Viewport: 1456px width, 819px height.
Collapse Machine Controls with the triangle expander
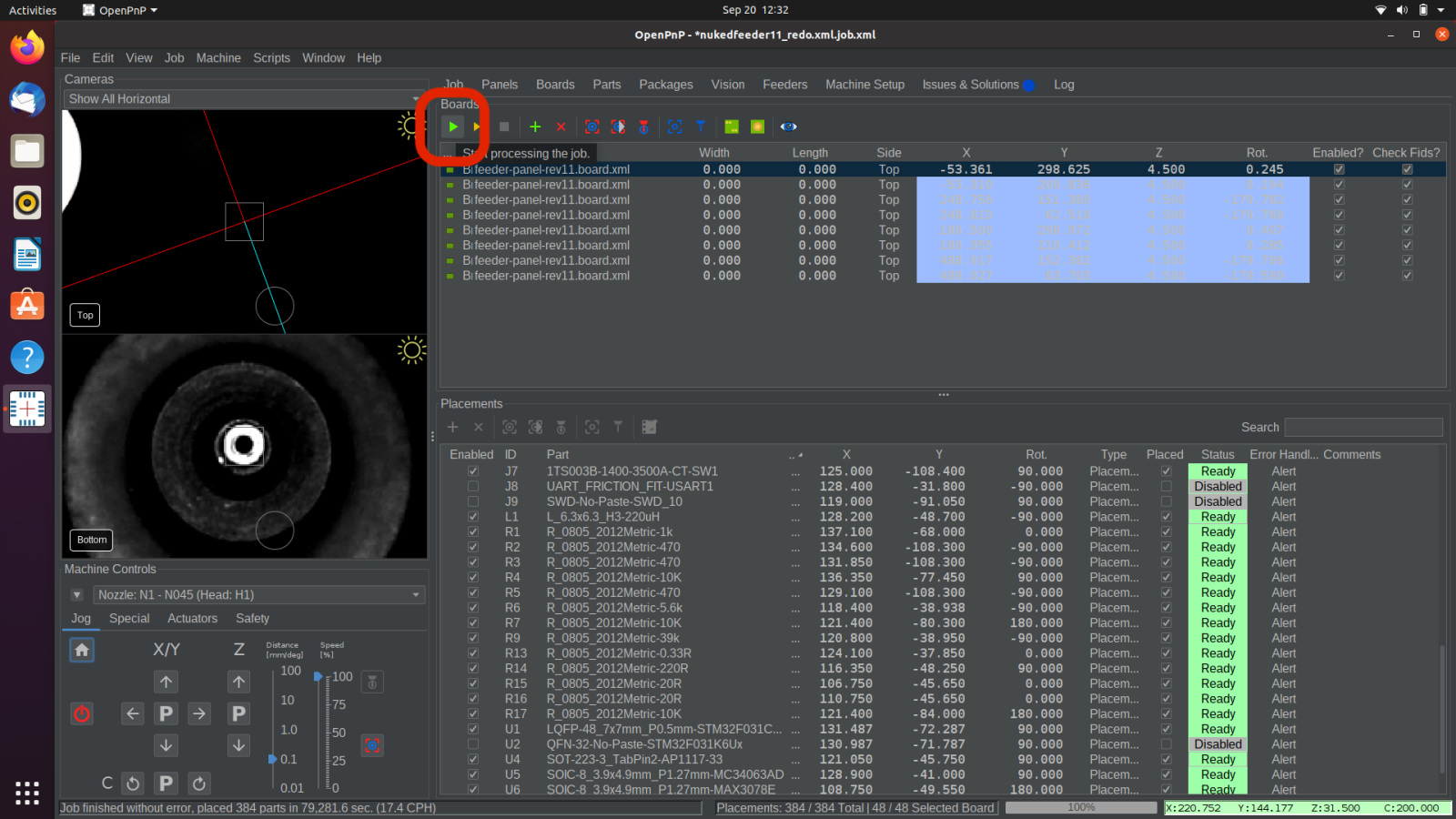pyautogui.click(x=77, y=595)
